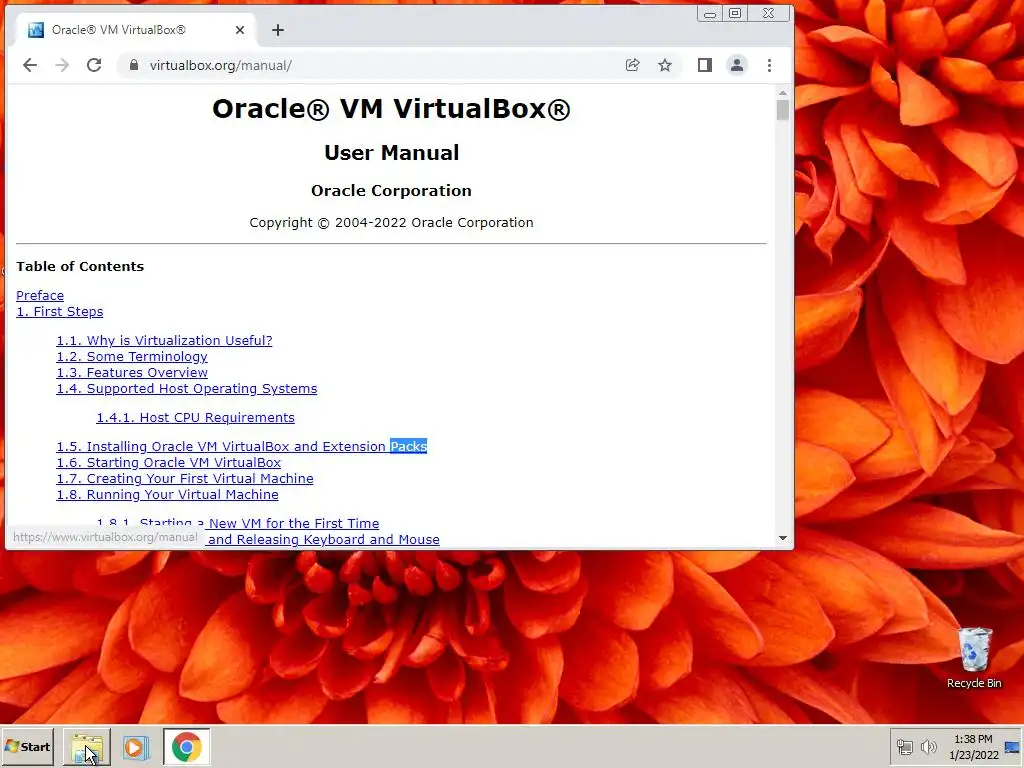The image size is (1024, 768).
Task: Click the Show desktop tray button
Action: click(x=1012, y=747)
